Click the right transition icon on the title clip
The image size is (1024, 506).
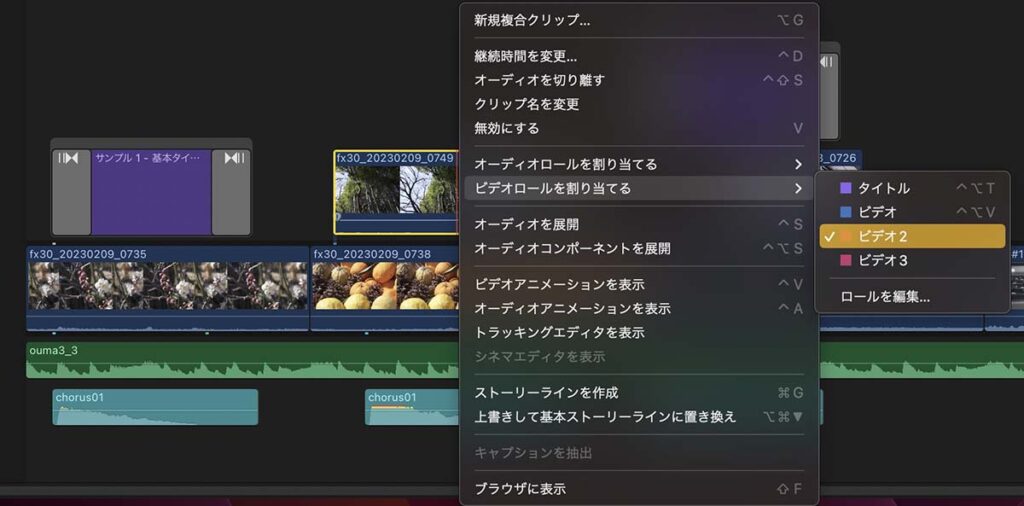click(x=232, y=159)
